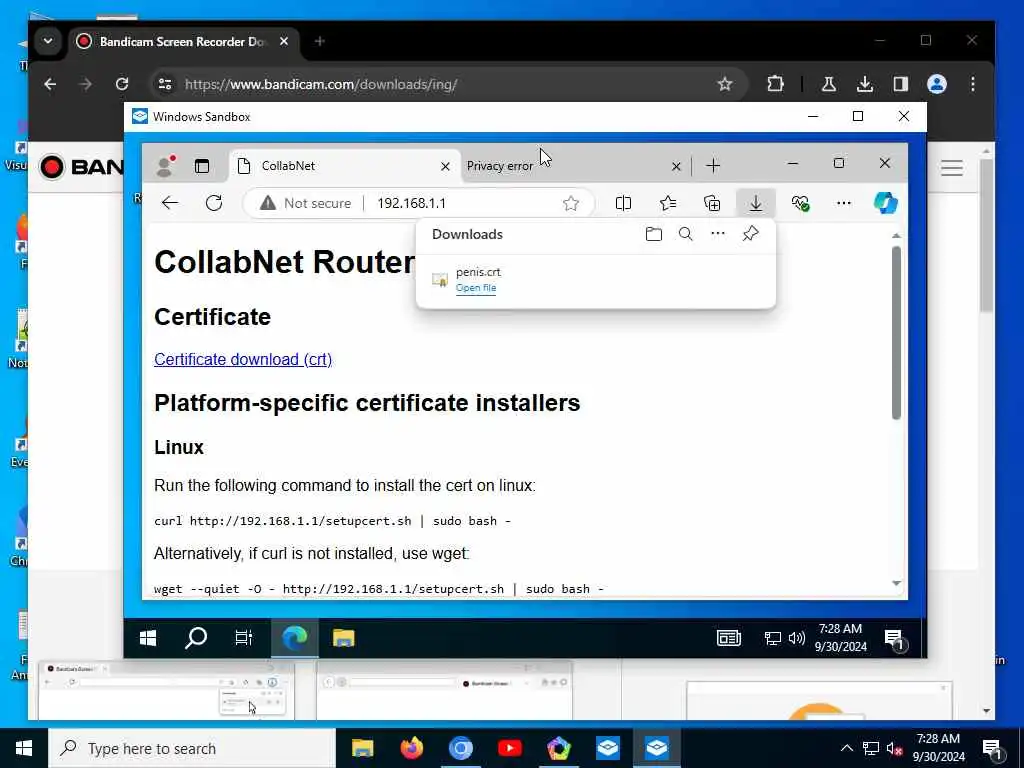Pin the Downloads panel
The height and width of the screenshot is (768, 1024).
[x=750, y=234]
